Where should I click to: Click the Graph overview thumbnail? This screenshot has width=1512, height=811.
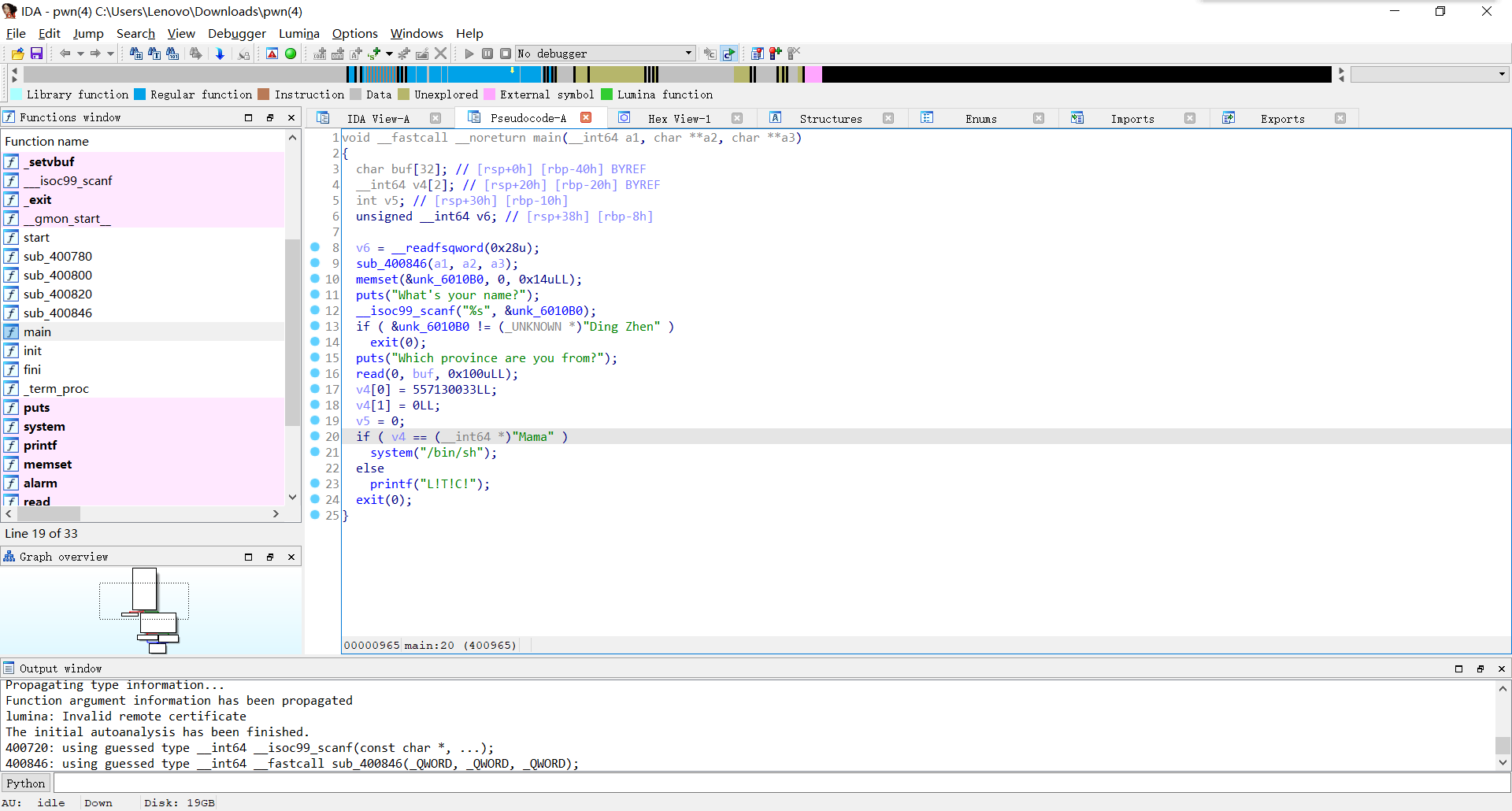click(151, 610)
